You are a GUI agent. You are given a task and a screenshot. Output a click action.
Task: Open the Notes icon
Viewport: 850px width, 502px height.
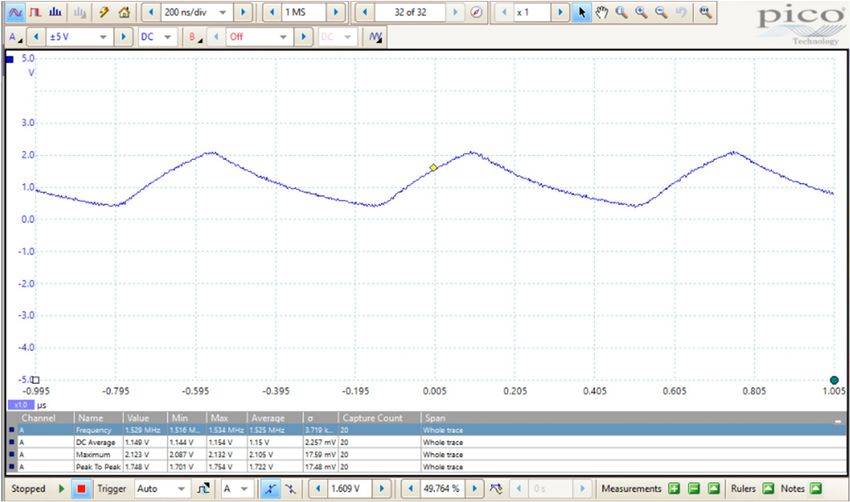click(x=816, y=488)
